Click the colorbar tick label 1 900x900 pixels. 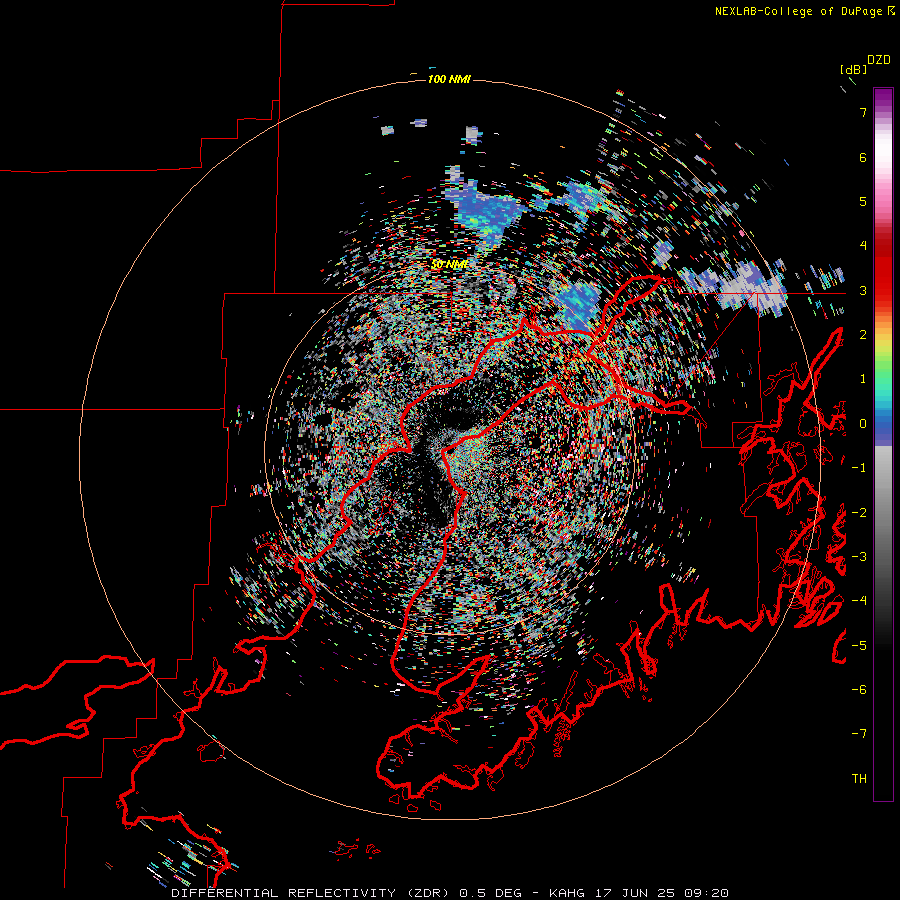point(863,379)
